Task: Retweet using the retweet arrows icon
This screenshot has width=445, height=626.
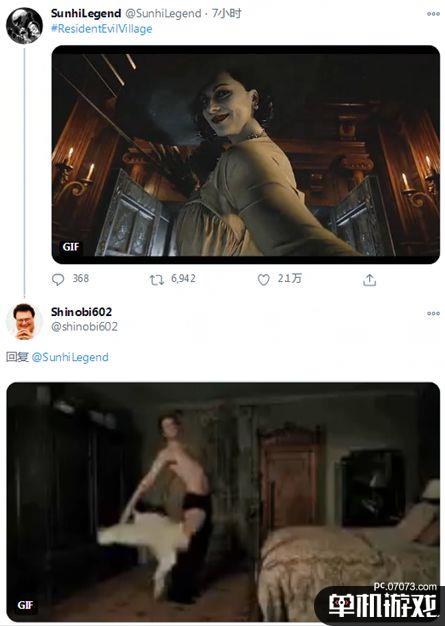Action: [156, 280]
